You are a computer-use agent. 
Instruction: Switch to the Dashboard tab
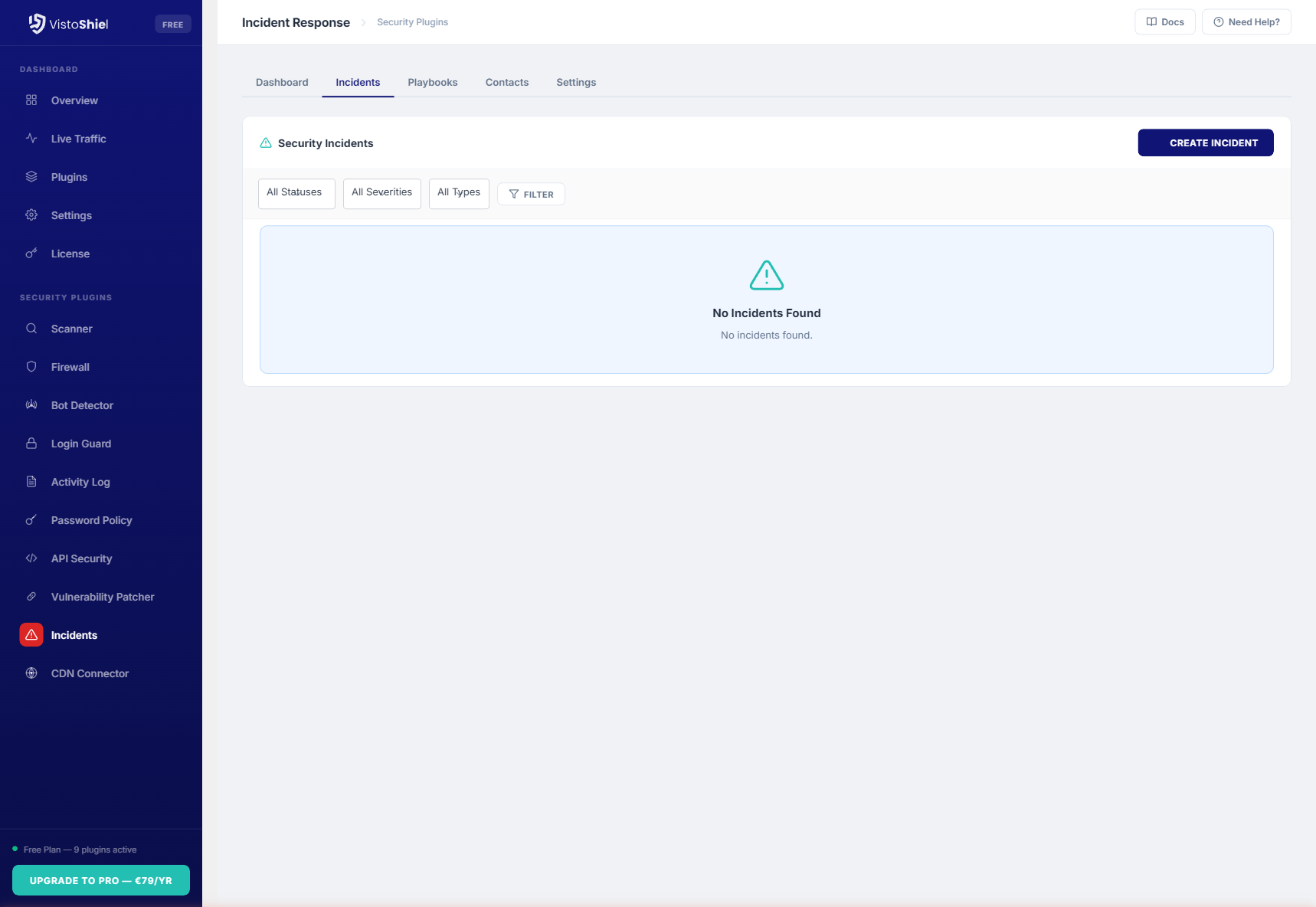point(282,82)
